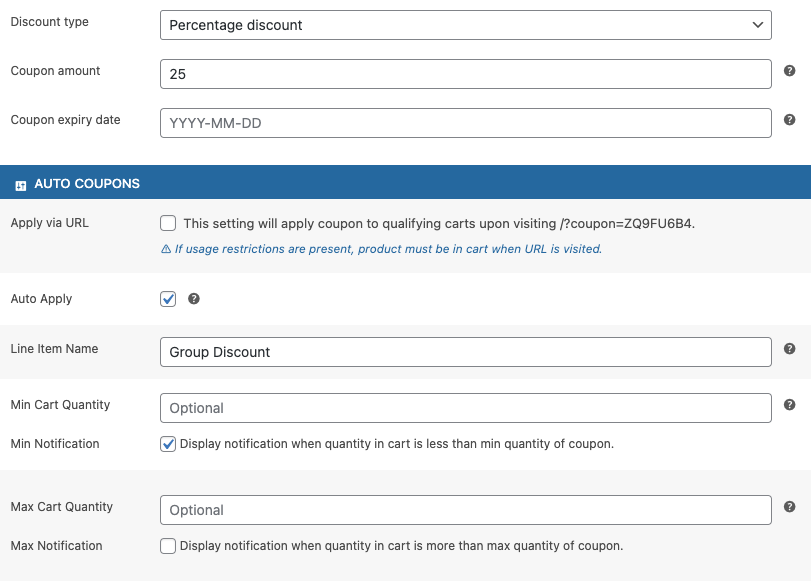Open the Discount type dropdown
The height and width of the screenshot is (581, 811).
point(465,25)
